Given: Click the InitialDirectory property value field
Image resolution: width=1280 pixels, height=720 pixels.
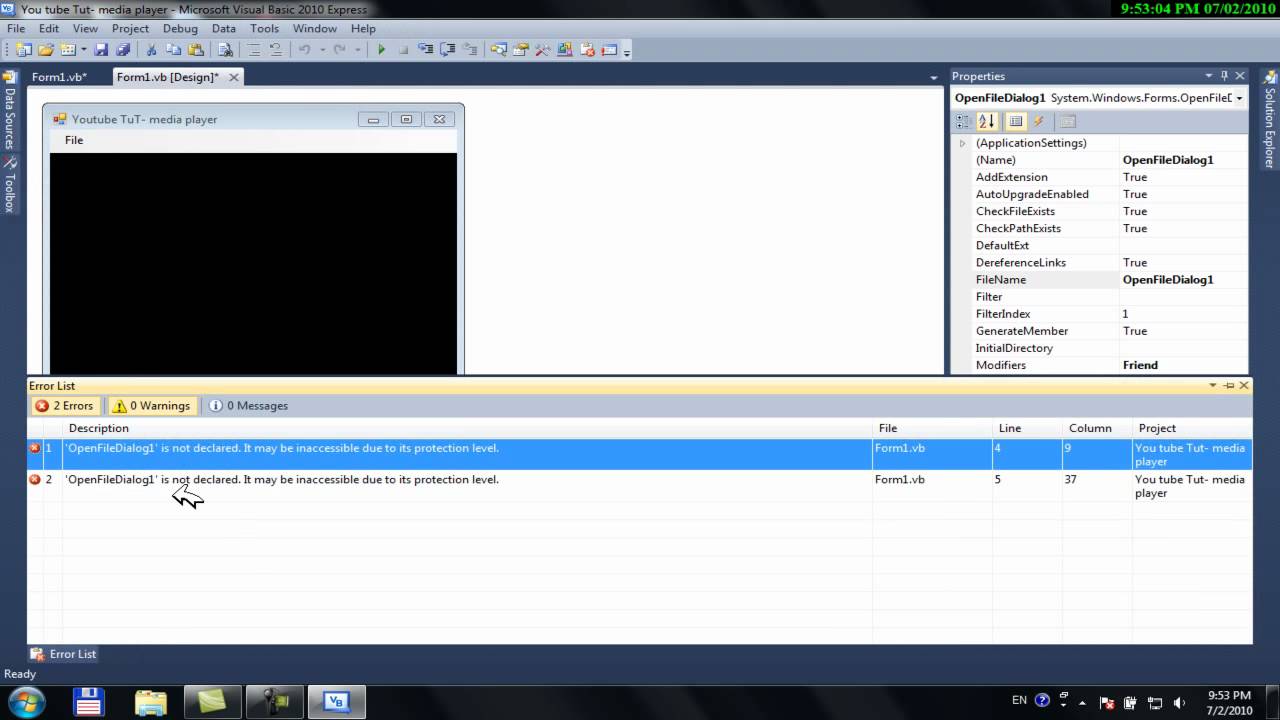Looking at the screenshot, I should pyautogui.click(x=1184, y=348).
